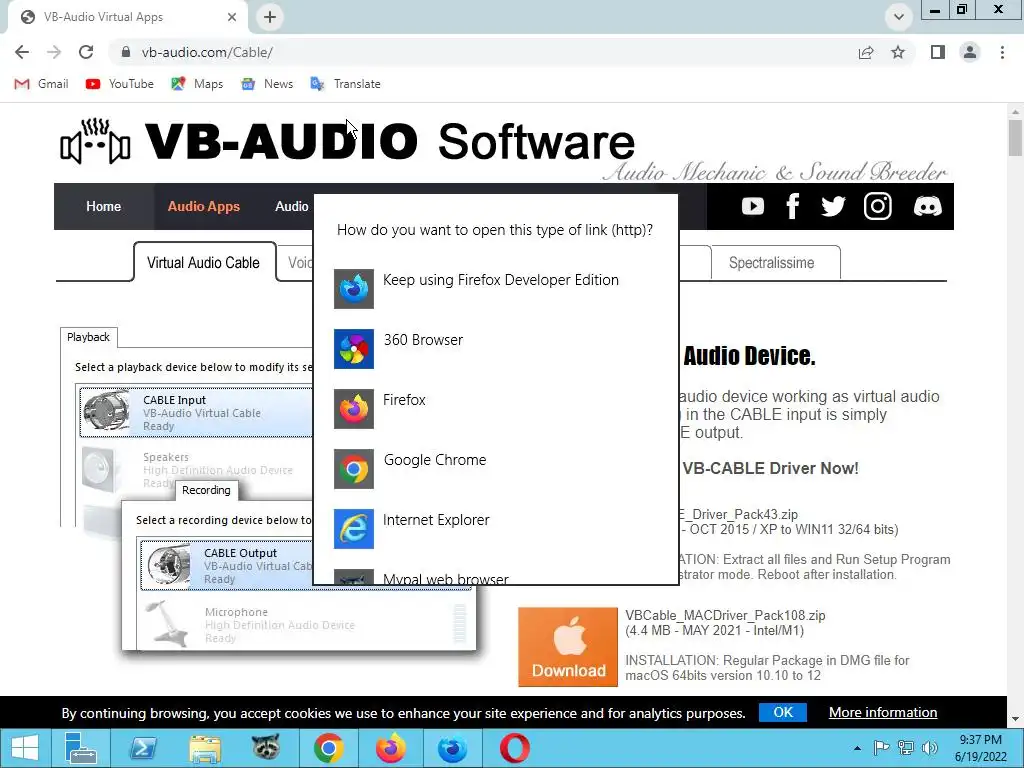Image resolution: width=1024 pixels, height=768 pixels.
Task: Open the Windows Start button
Action: click(x=24, y=748)
